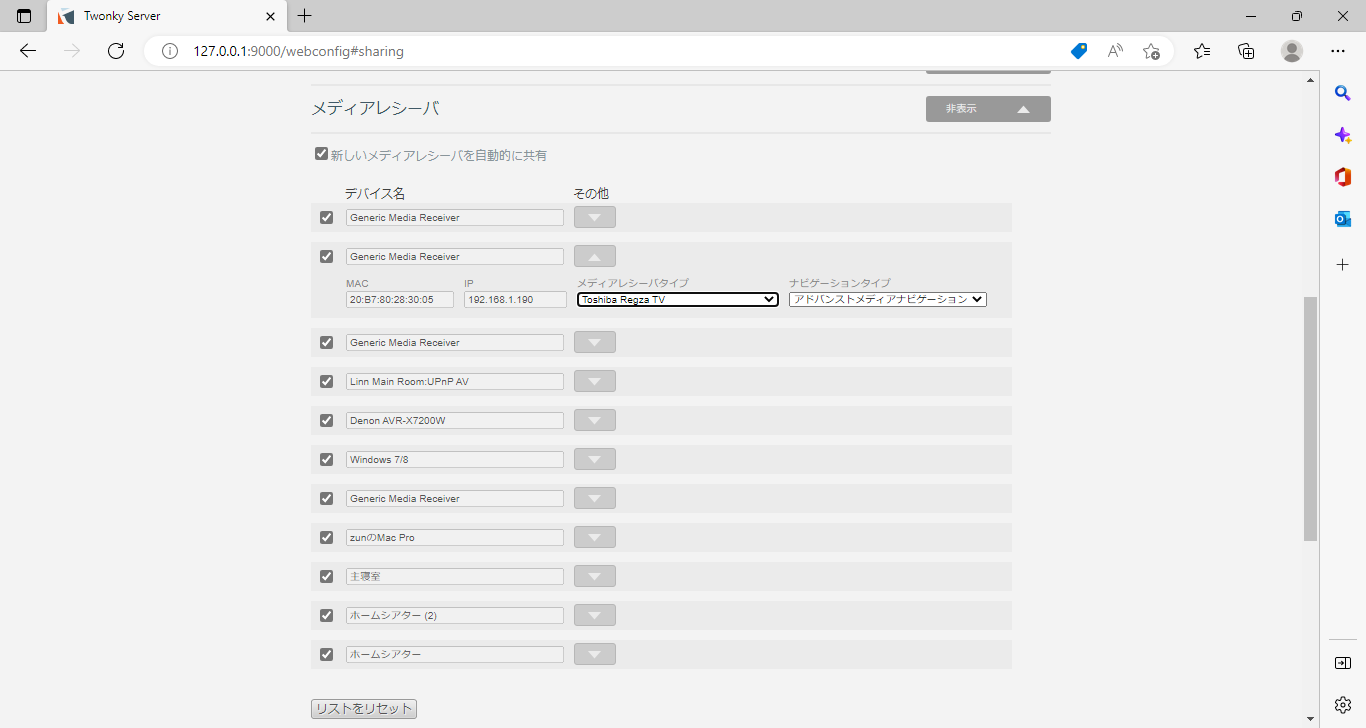This screenshot has width=1366, height=728.
Task: Expand details for Linn Main Room:UPnP AV
Action: [x=595, y=381]
